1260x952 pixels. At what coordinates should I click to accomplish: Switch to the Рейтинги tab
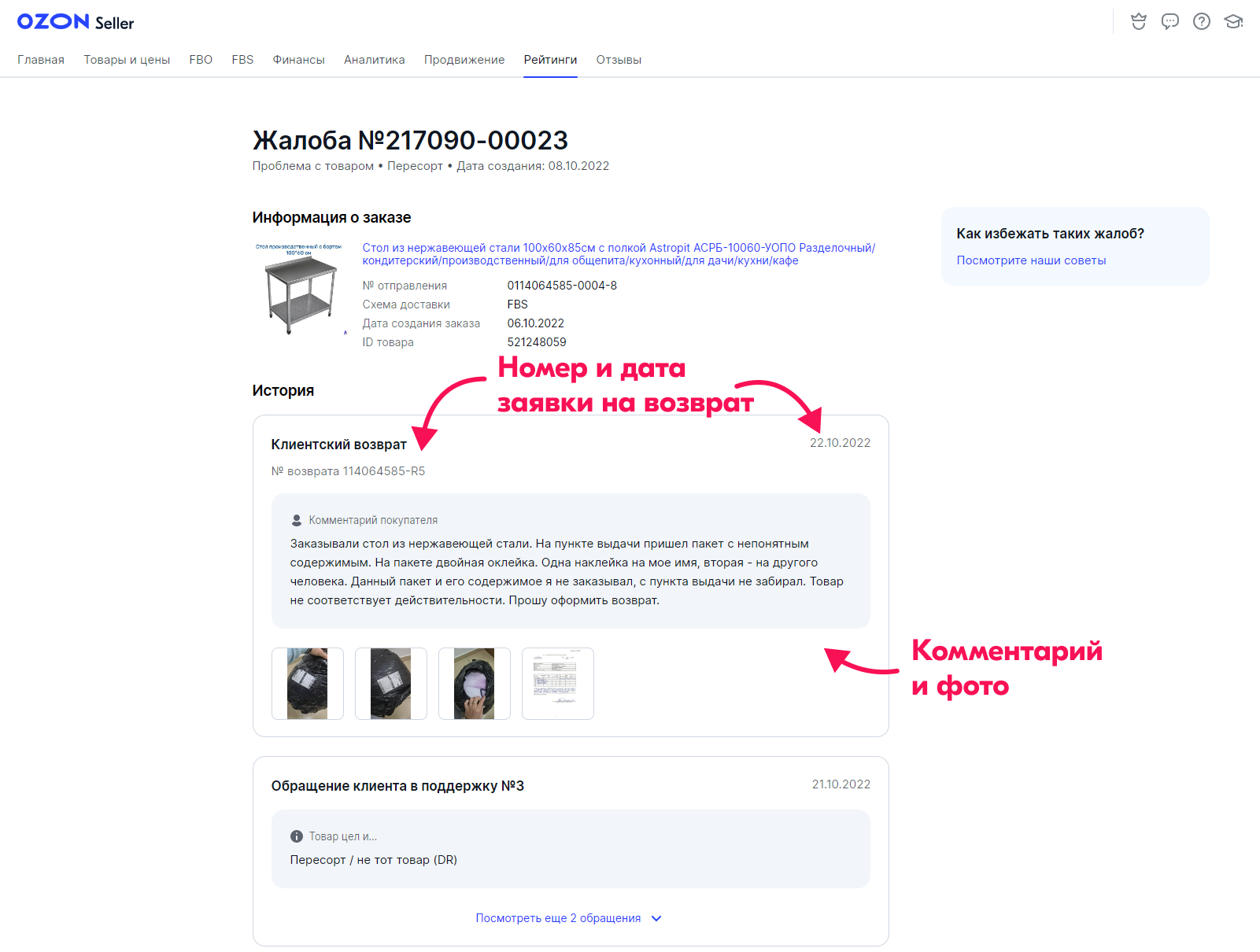[550, 60]
